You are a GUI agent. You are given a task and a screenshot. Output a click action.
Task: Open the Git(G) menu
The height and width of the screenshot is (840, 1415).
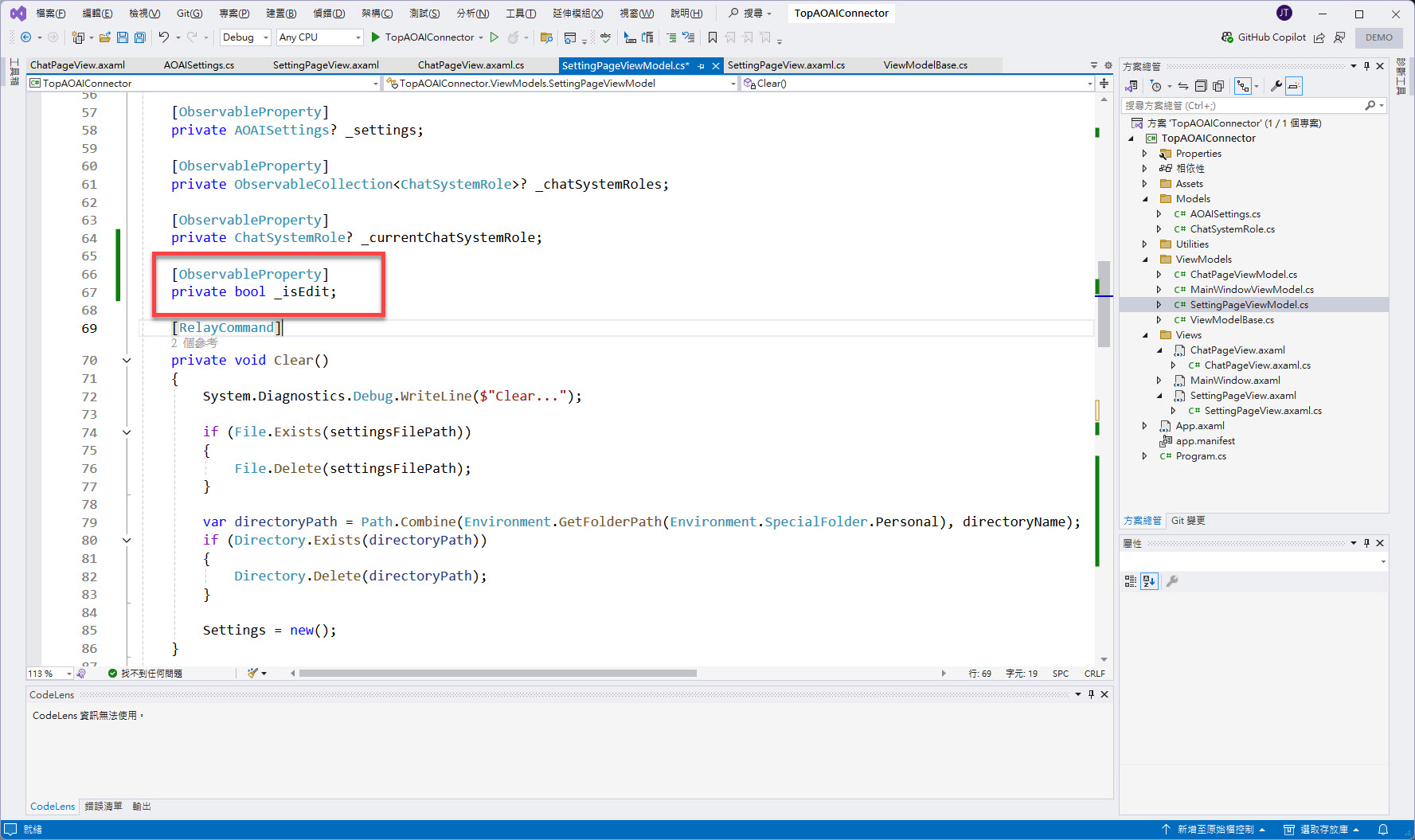click(x=190, y=14)
